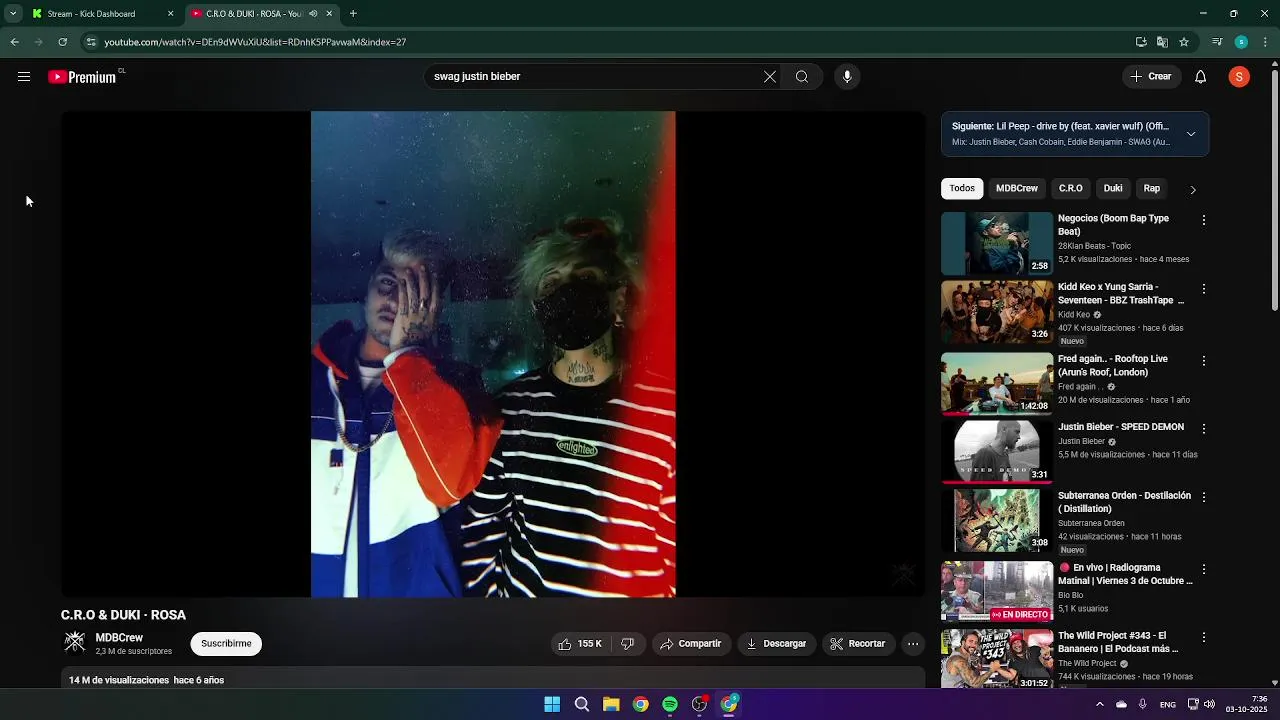
Task: Open the Chrome tab search dropdown
Action: coord(12,14)
